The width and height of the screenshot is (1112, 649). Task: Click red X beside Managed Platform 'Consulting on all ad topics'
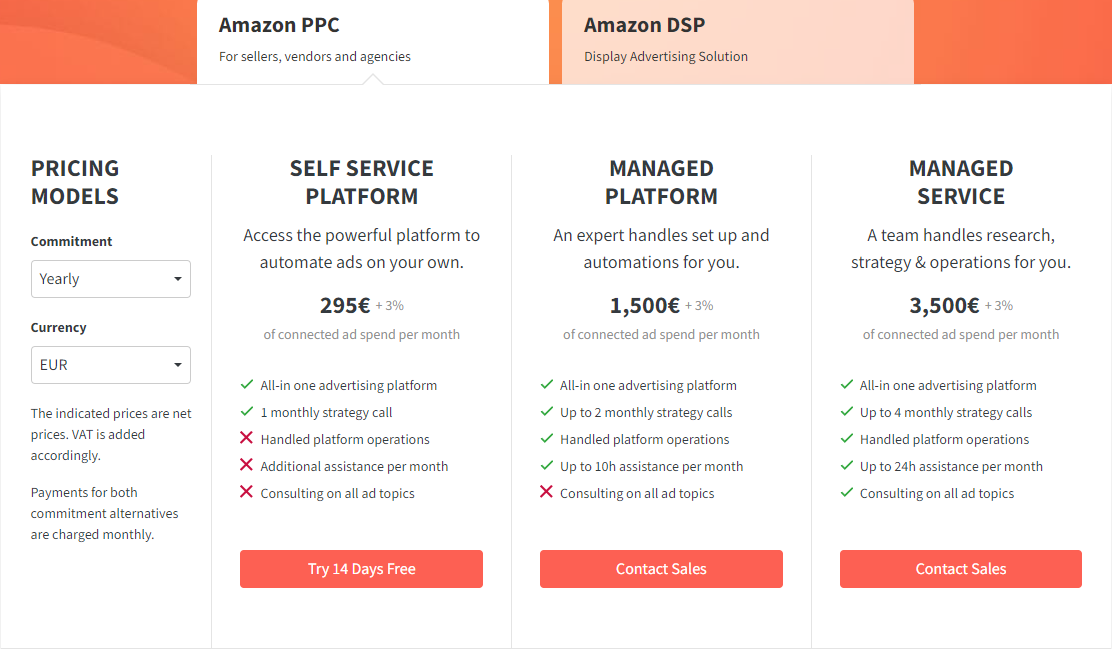point(547,493)
